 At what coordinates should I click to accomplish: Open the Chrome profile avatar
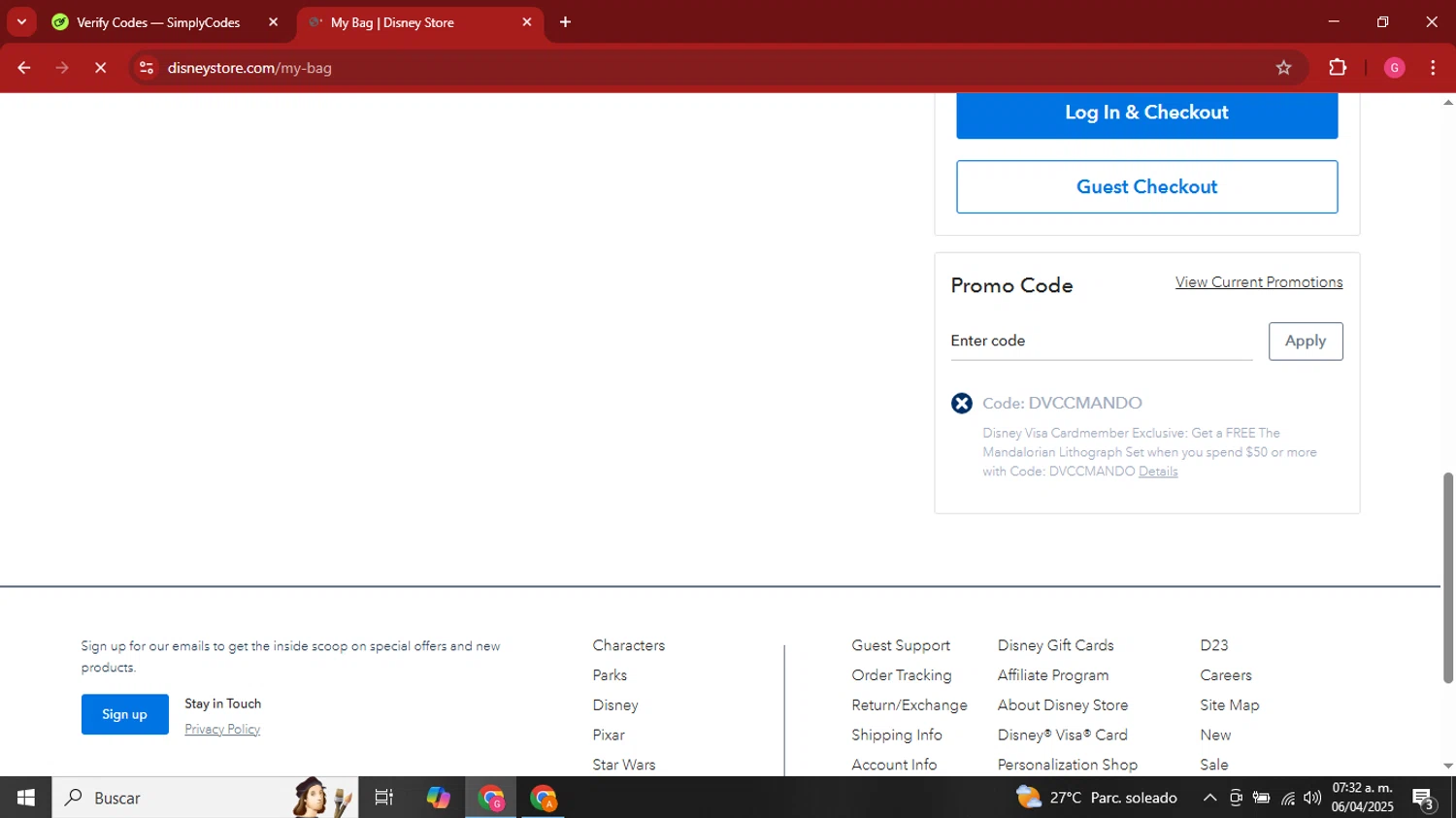tap(1394, 68)
